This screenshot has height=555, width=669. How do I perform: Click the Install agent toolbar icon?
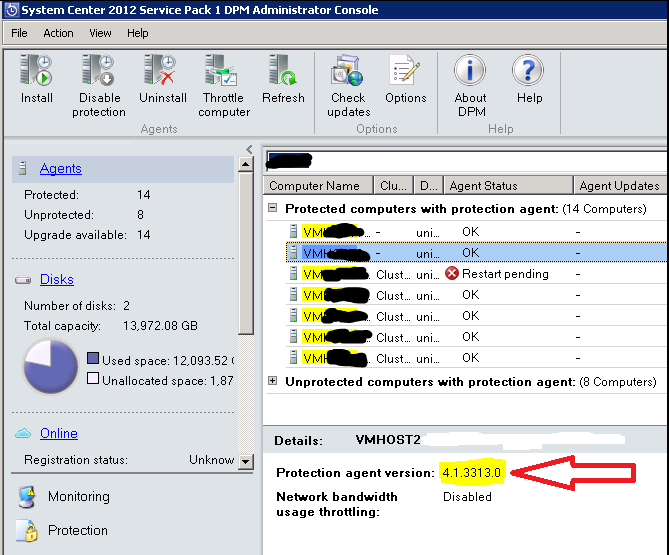[36, 72]
